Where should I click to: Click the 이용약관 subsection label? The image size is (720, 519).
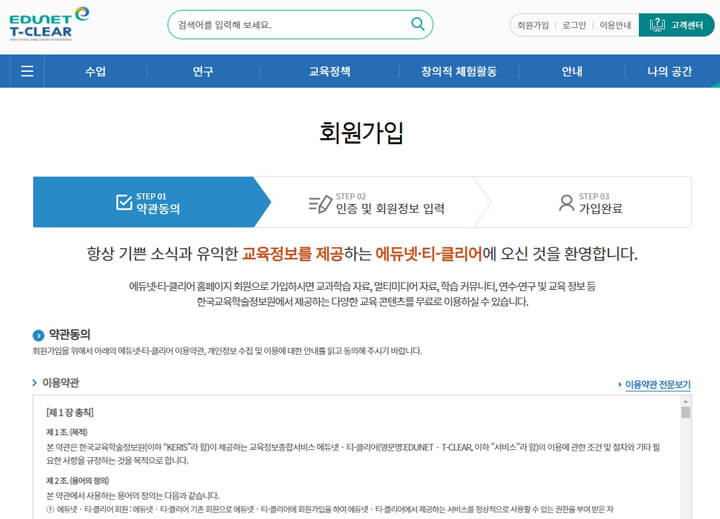click(x=61, y=383)
